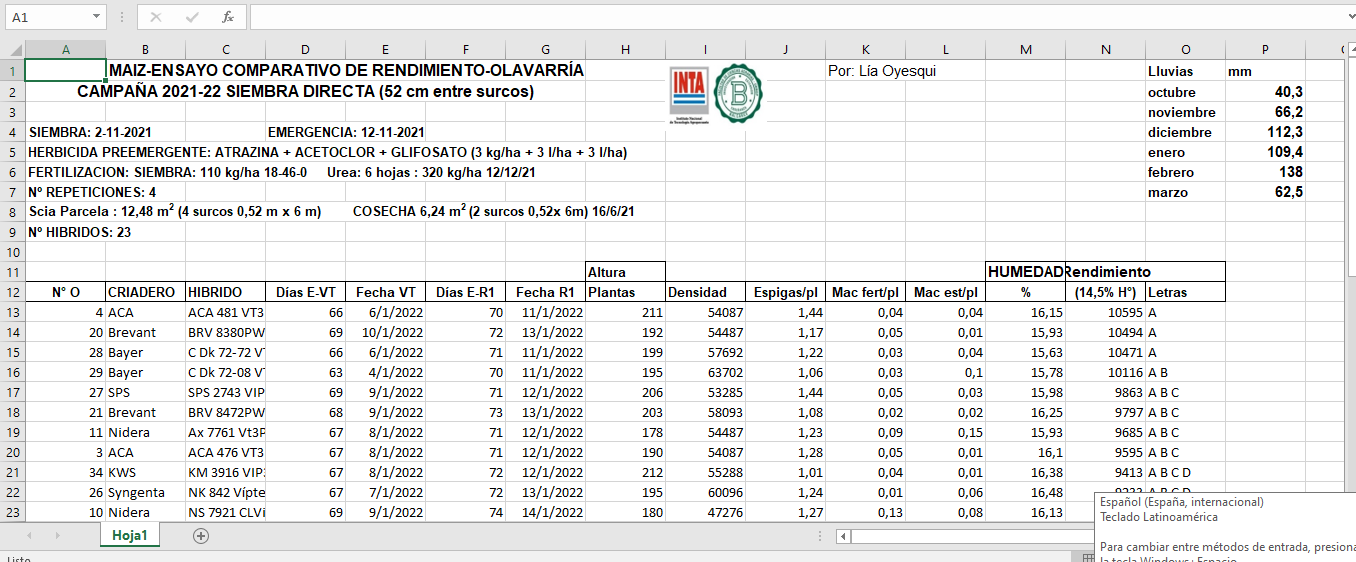1356x562 pixels.
Task: Click the next sheet navigation arrow
Action: pyautogui.click(x=57, y=535)
